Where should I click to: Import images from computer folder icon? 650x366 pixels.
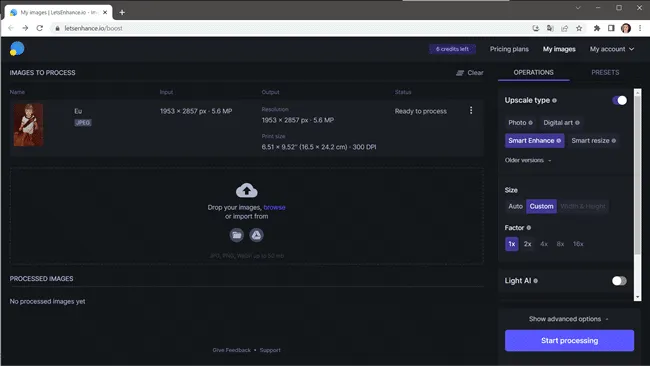coord(237,235)
